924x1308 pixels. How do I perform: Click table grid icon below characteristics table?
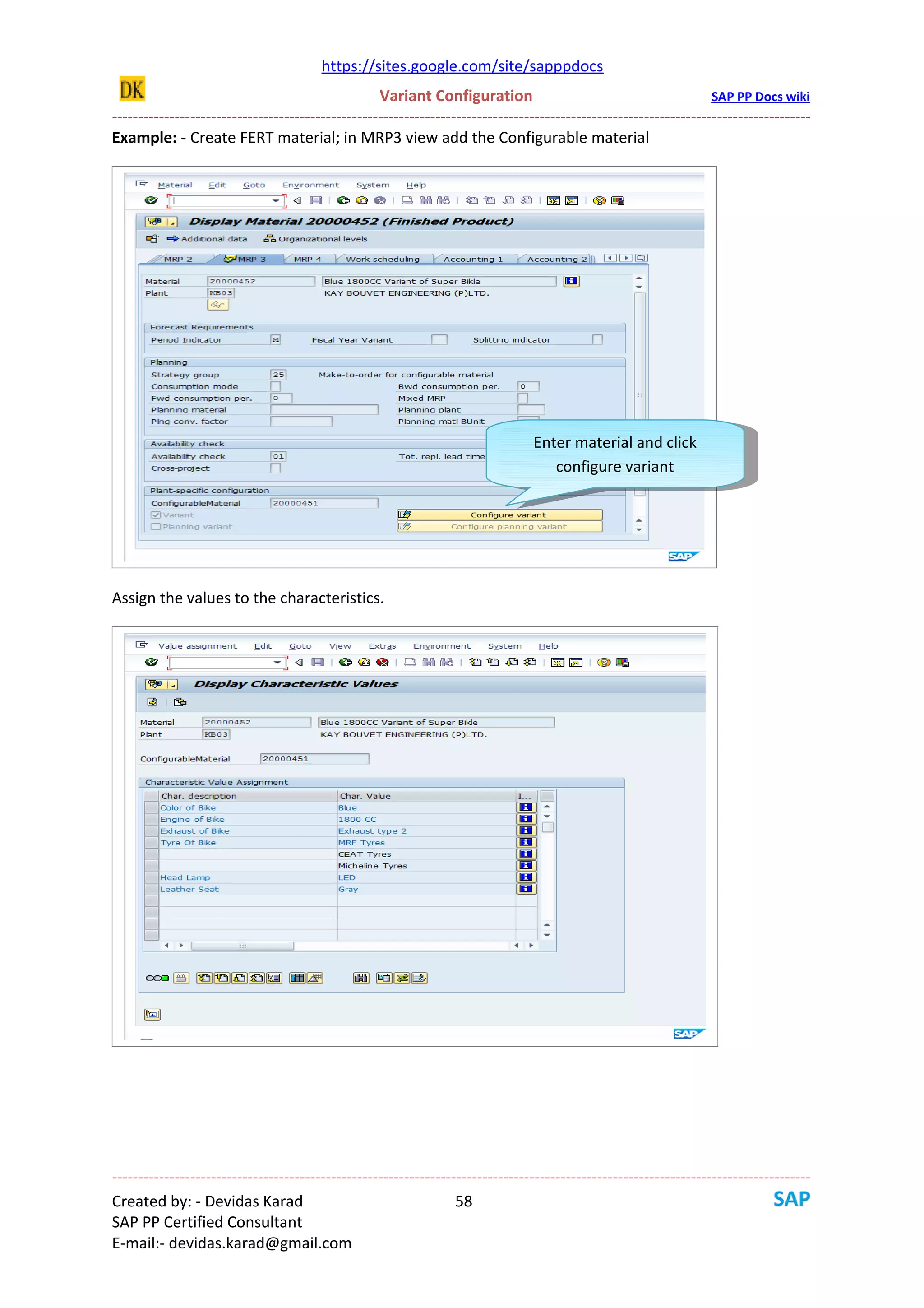[x=297, y=978]
